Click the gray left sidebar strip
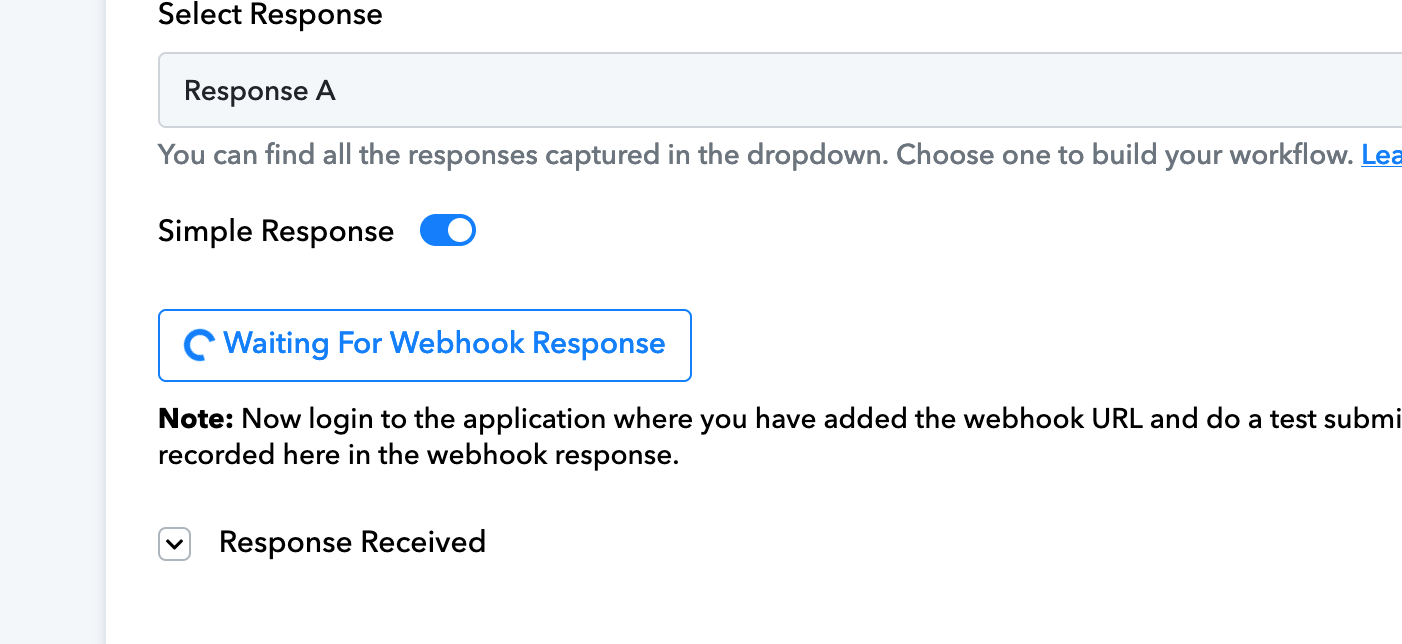 52,322
